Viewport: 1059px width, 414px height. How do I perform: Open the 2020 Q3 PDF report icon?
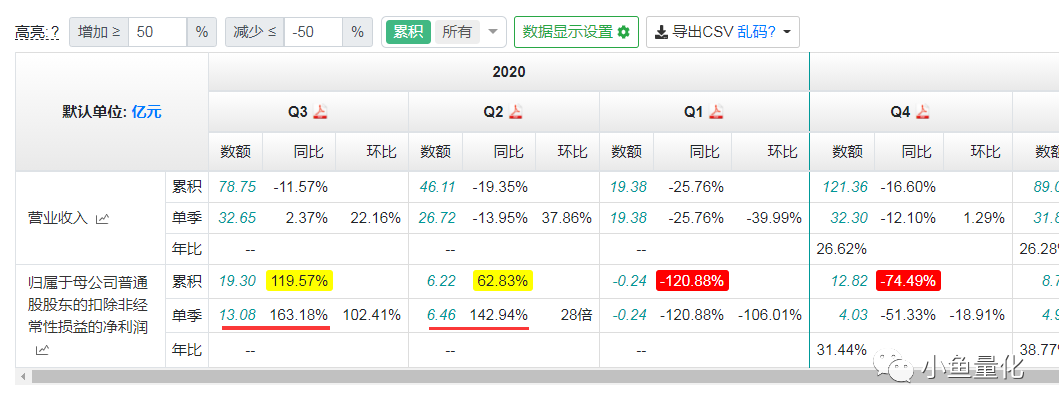[x=320, y=112]
